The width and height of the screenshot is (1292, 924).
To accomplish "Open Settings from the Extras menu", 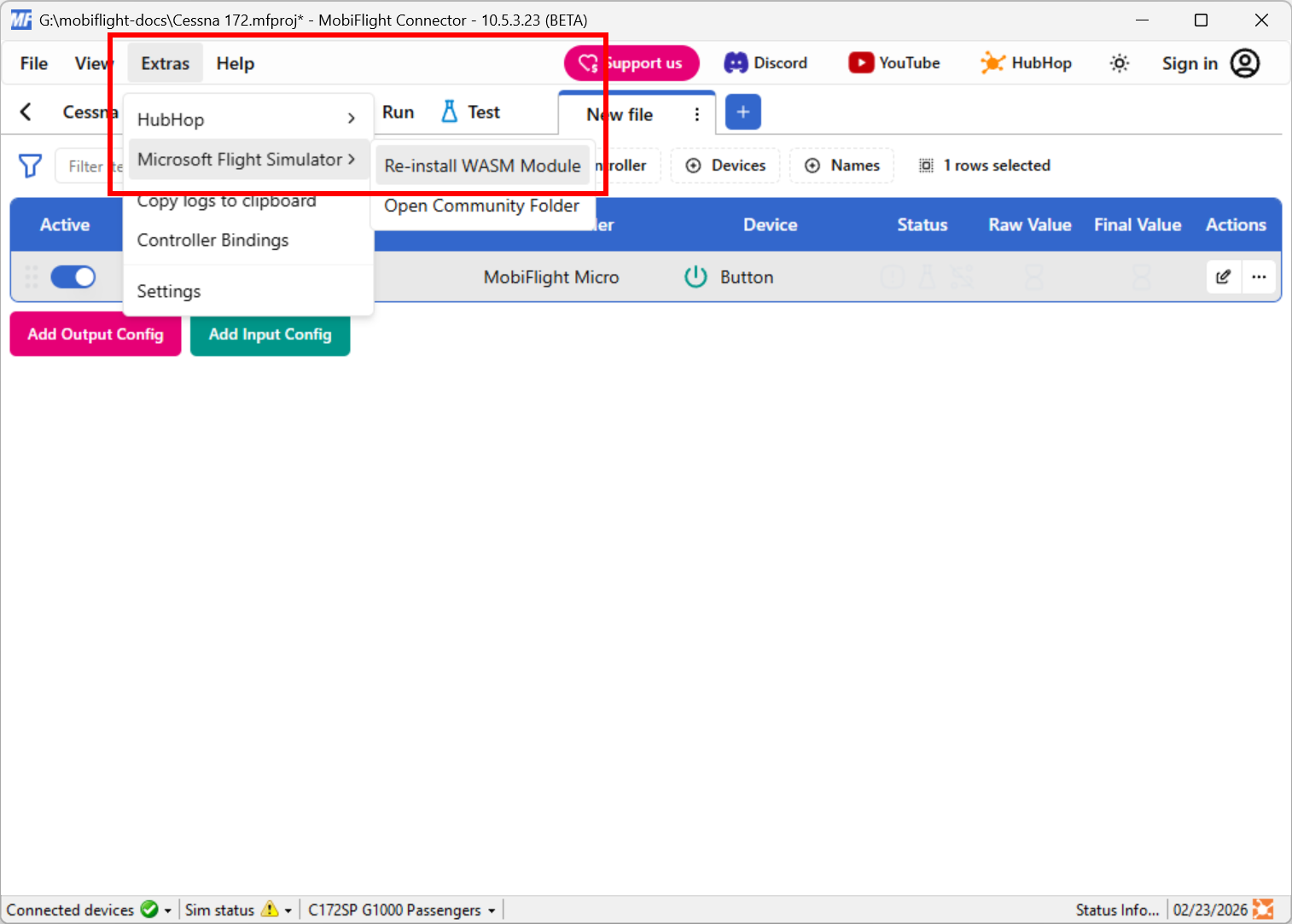I will coord(169,291).
